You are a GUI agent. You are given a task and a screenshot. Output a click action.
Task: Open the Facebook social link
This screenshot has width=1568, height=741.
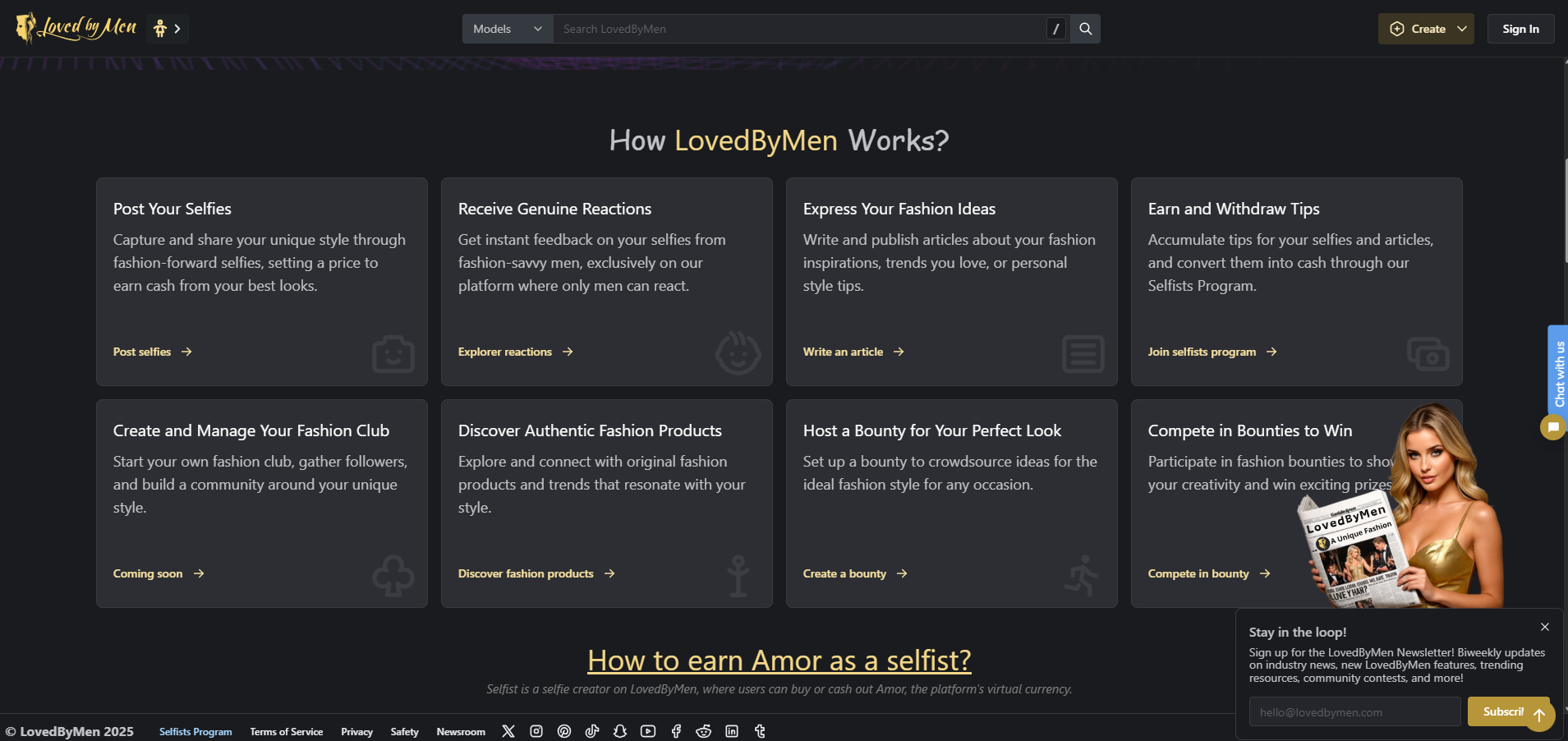tap(676, 731)
